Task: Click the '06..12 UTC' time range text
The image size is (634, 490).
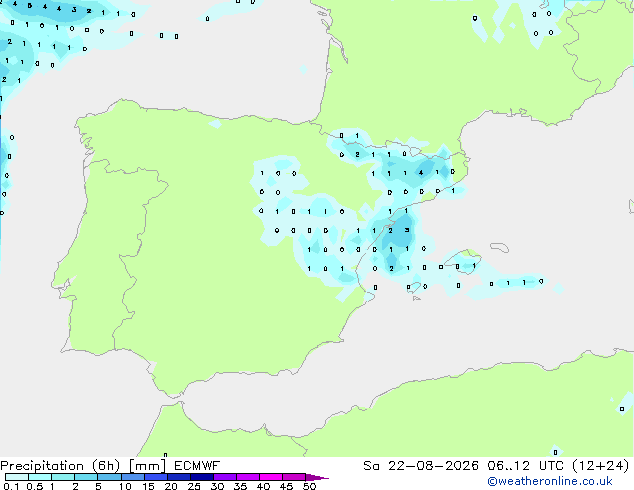Action: pos(526,466)
